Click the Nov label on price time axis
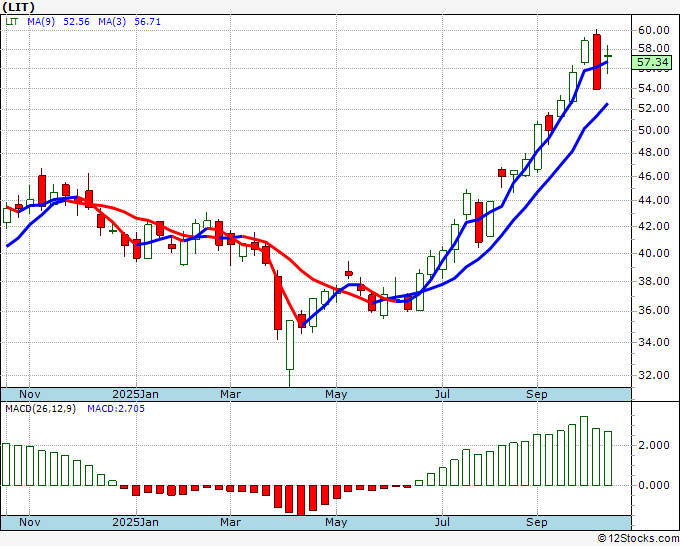The image size is (680, 546). pyautogui.click(x=31, y=394)
